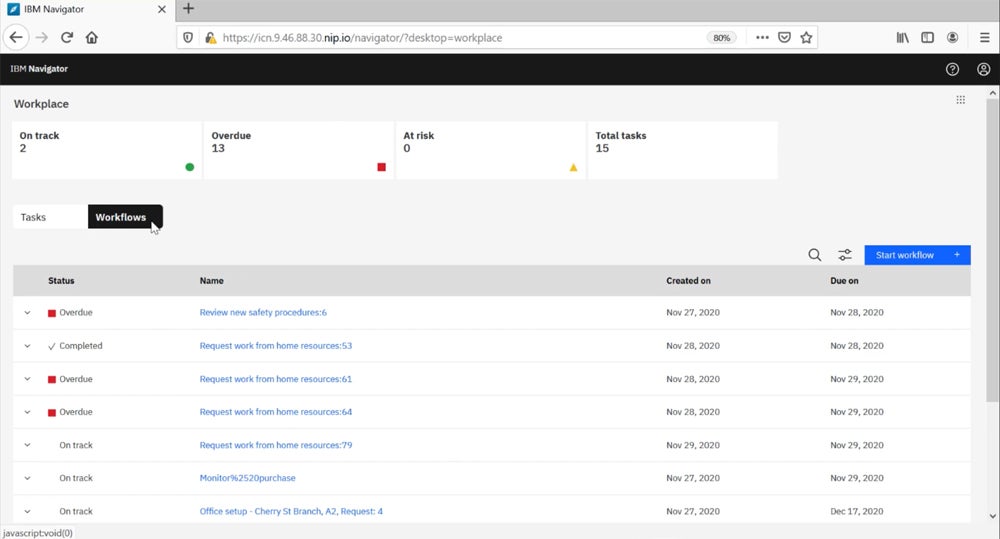Switch to the Tasks tab

(x=34, y=217)
